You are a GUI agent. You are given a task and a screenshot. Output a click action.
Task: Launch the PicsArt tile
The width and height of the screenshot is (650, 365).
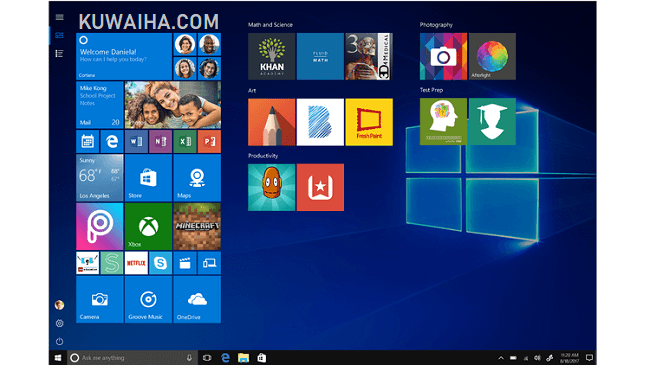[99, 226]
